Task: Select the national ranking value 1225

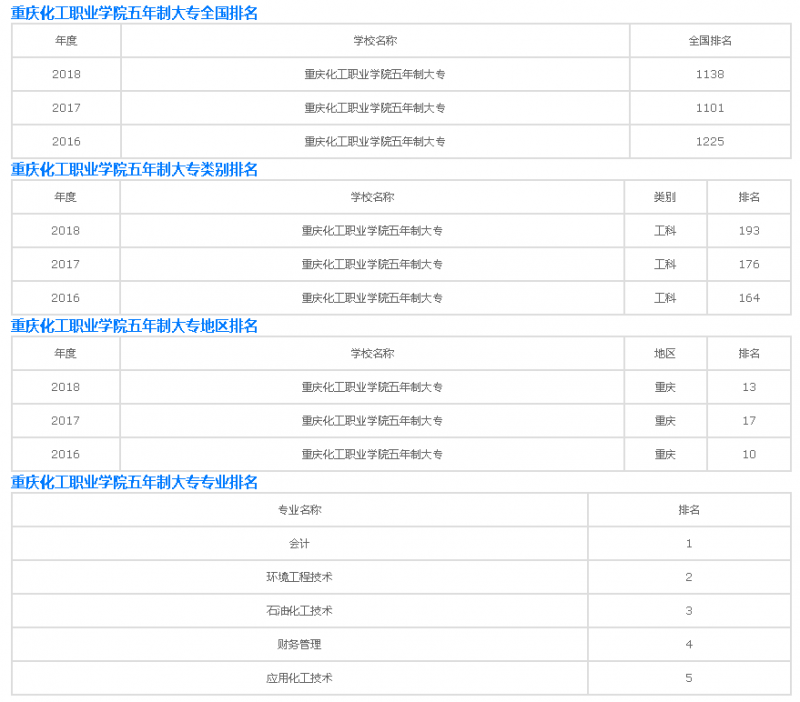Action: click(709, 141)
